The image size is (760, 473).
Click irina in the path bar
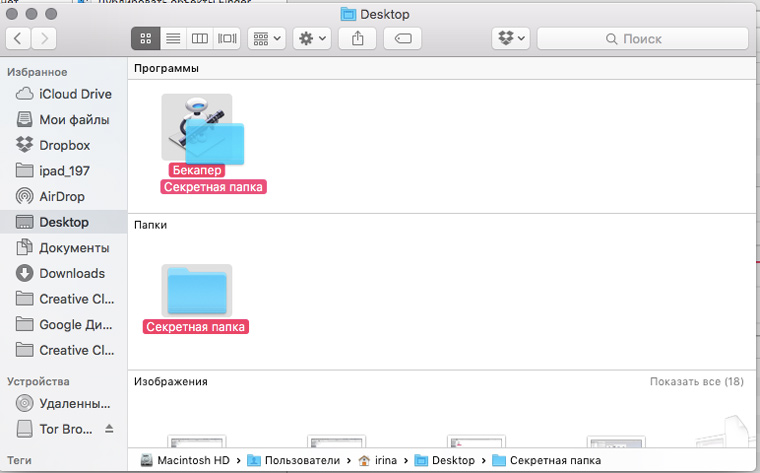378,460
